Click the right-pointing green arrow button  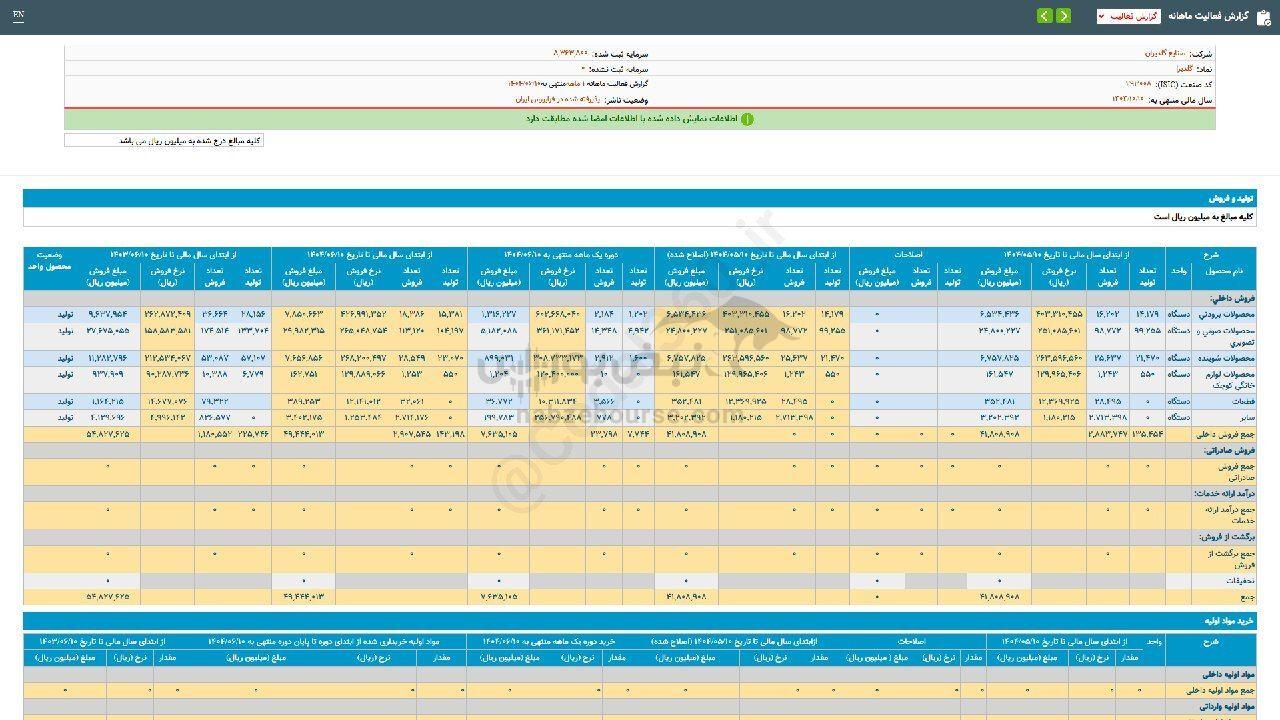pos(1063,16)
